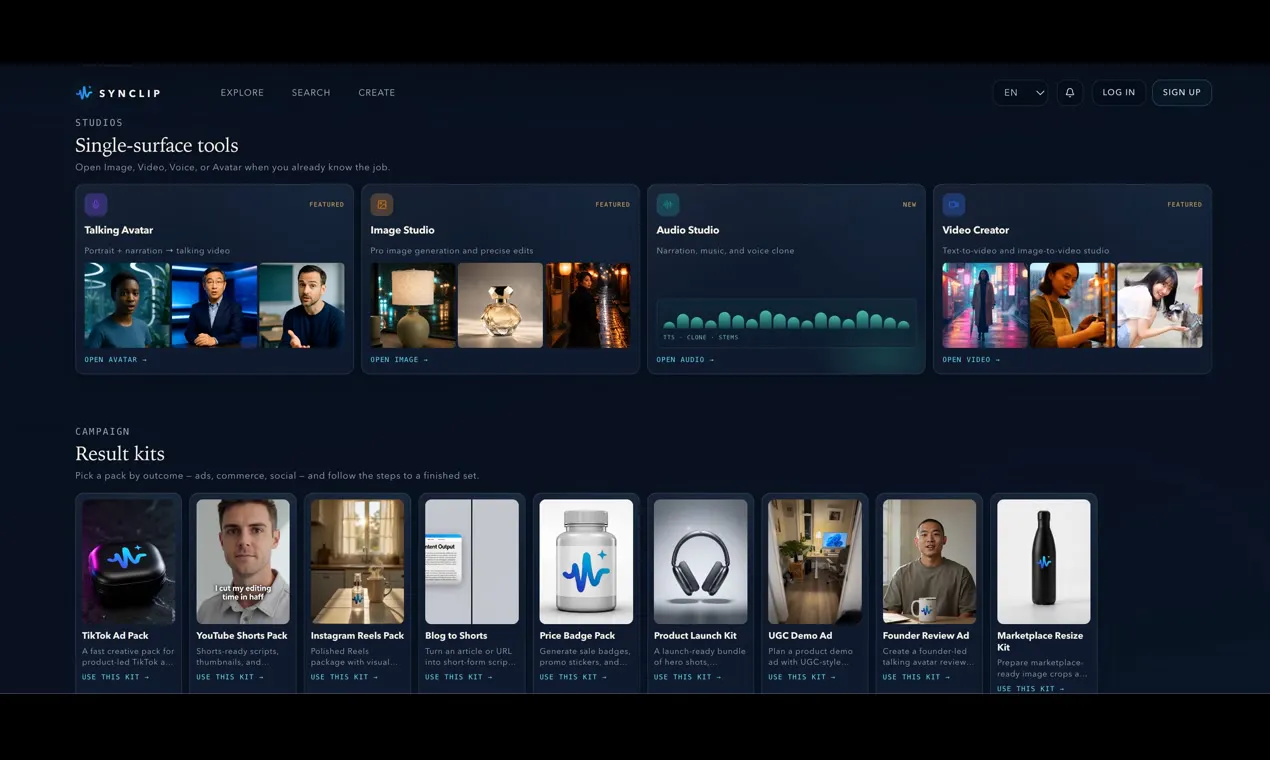This screenshot has height=760, width=1270.
Task: Click the Single-surface tools heading
Action: click(157, 145)
